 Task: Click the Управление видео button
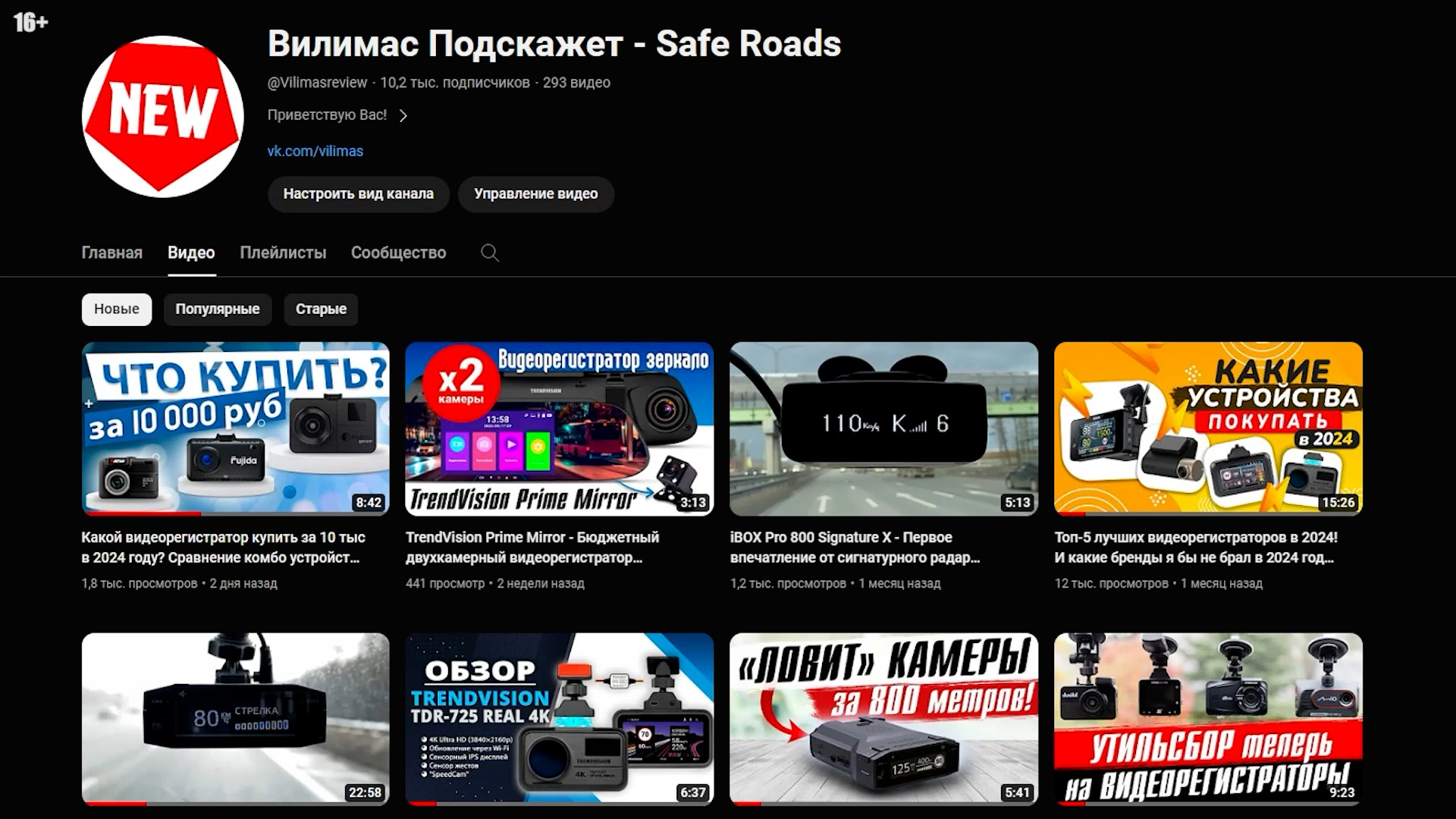point(535,193)
